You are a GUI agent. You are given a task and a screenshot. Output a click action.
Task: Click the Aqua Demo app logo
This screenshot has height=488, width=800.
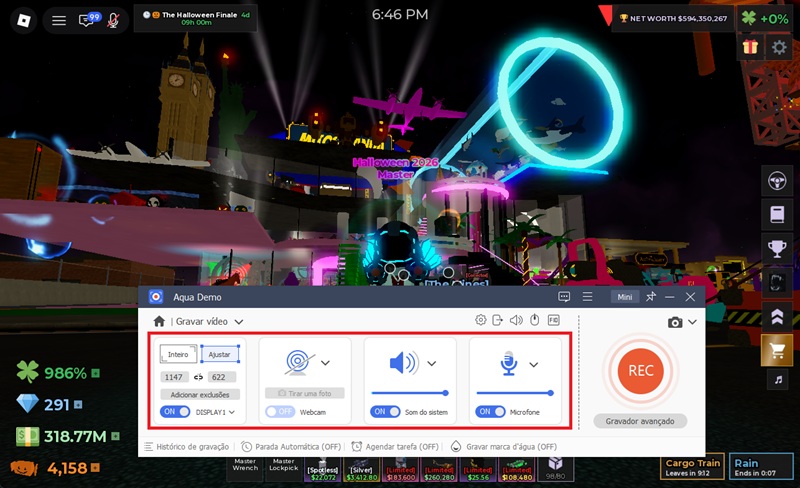(156, 297)
